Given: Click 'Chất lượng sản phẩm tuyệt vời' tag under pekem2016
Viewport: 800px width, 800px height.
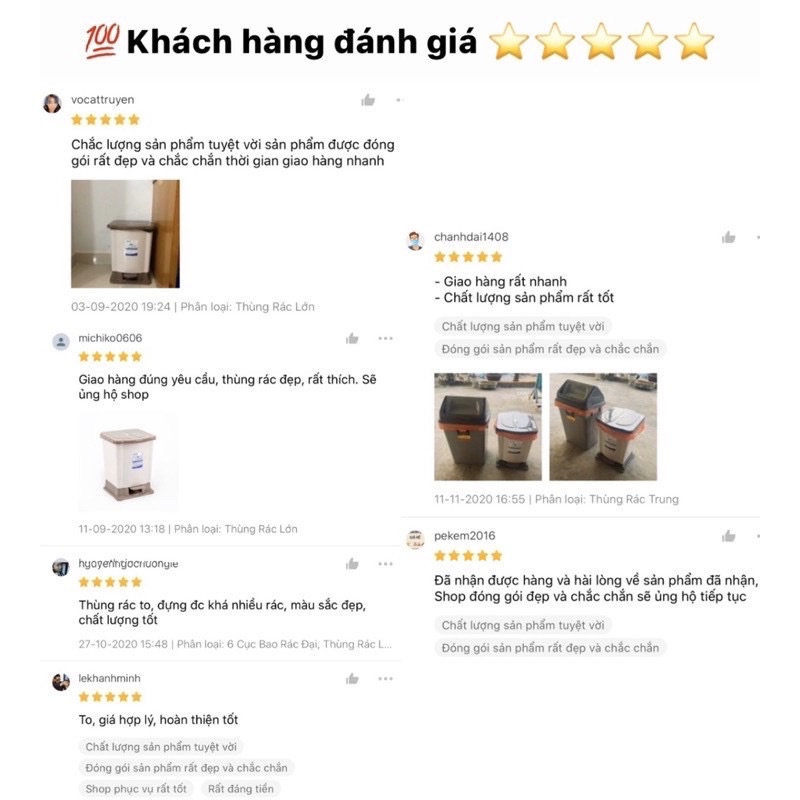Looking at the screenshot, I should (x=523, y=625).
